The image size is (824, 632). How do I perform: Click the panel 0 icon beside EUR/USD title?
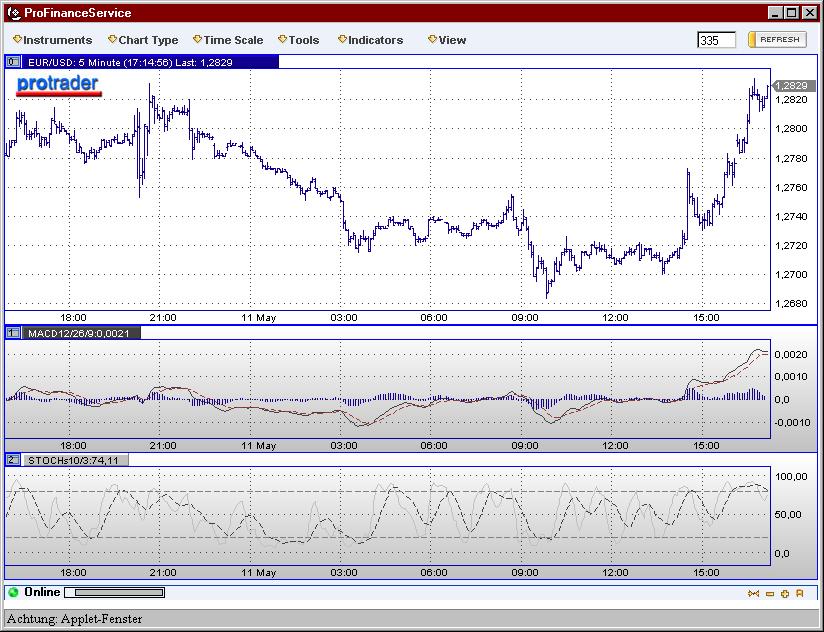coord(13,62)
